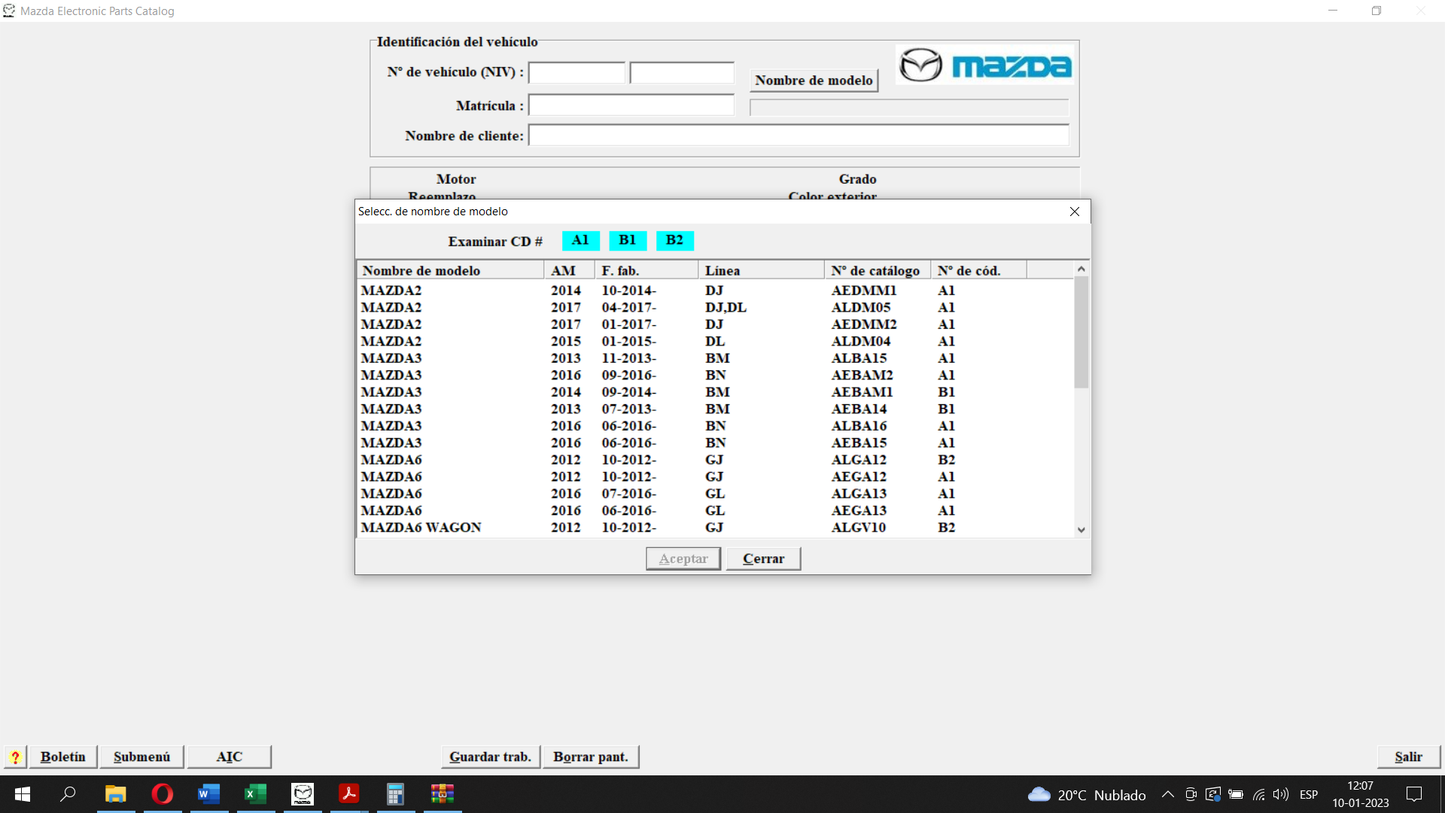Check the battery status tray icon

[x=1236, y=795]
